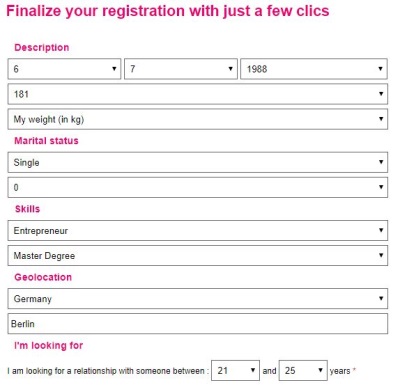The width and height of the screenshot is (400, 385).
Task: Open the birth year dropdown showing 1988
Action: click(x=314, y=69)
